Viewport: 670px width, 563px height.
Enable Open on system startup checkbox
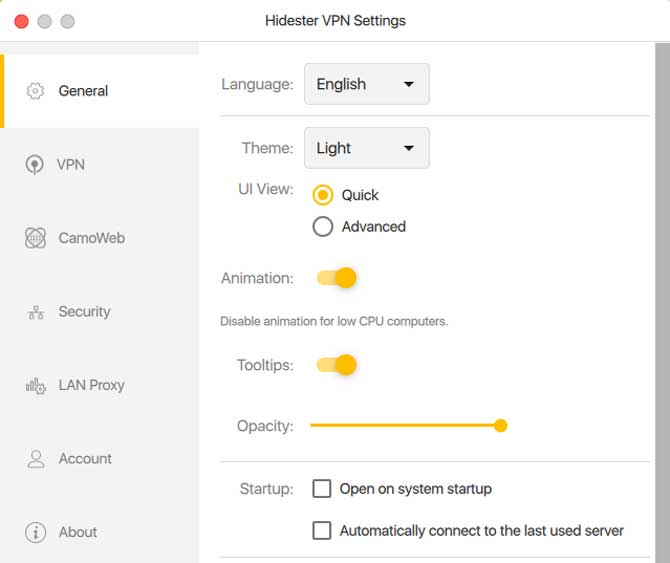[322, 489]
